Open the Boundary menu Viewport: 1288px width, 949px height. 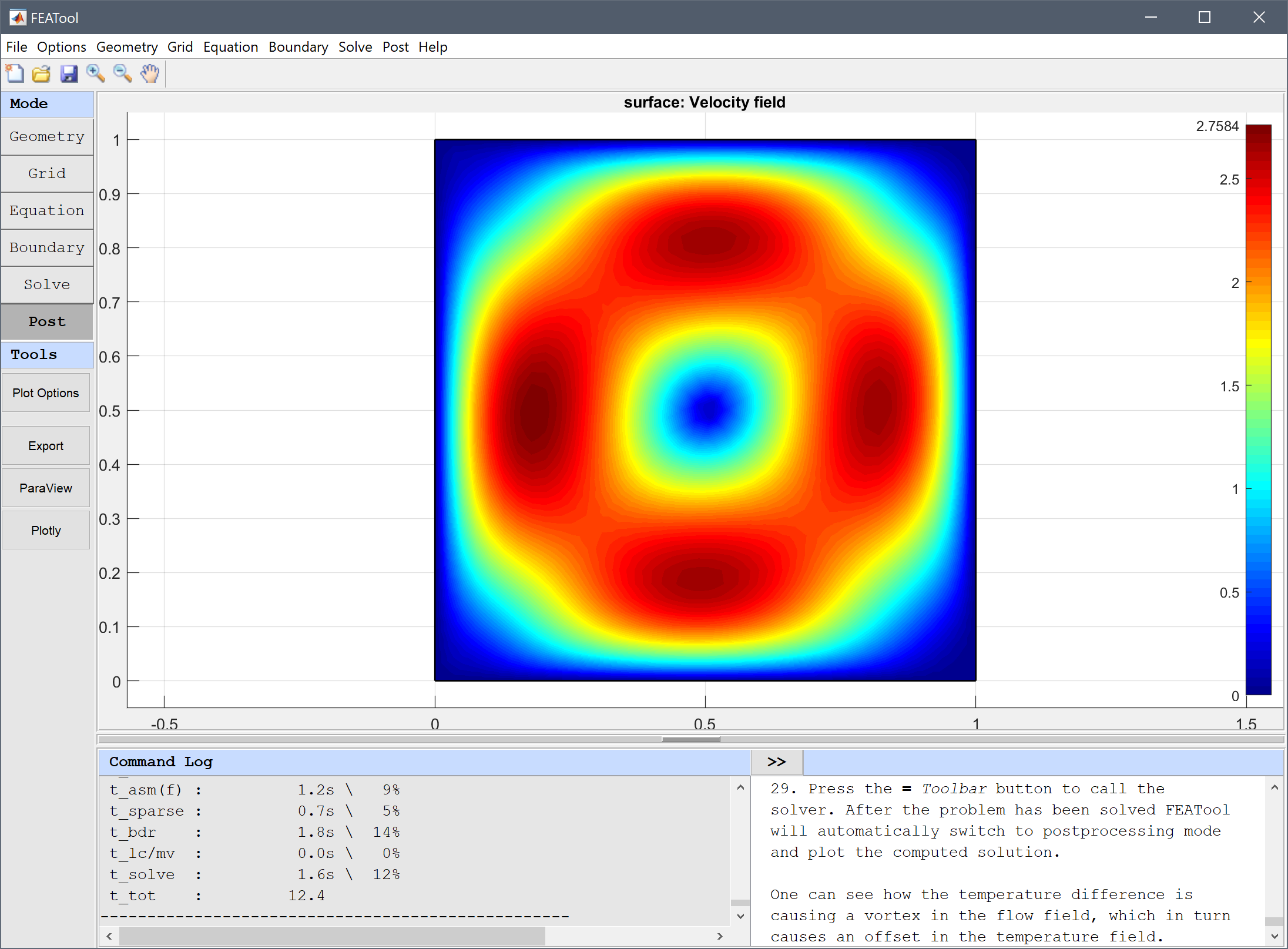(x=298, y=47)
